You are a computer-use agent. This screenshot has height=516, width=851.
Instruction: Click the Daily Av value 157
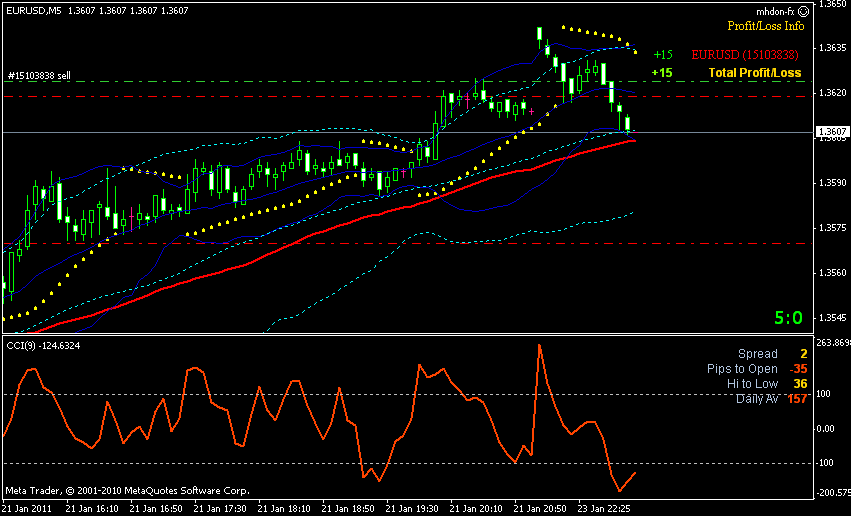click(x=797, y=399)
